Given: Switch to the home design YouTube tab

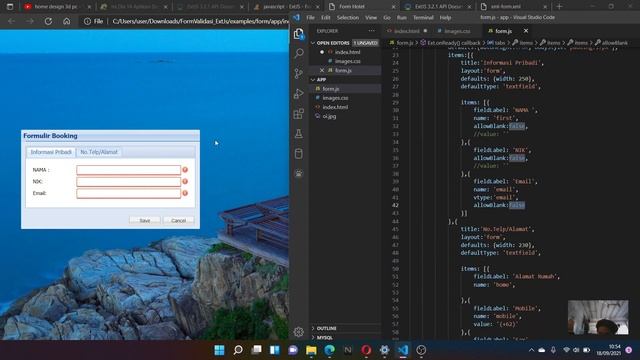Looking at the screenshot, I should coord(56,7).
